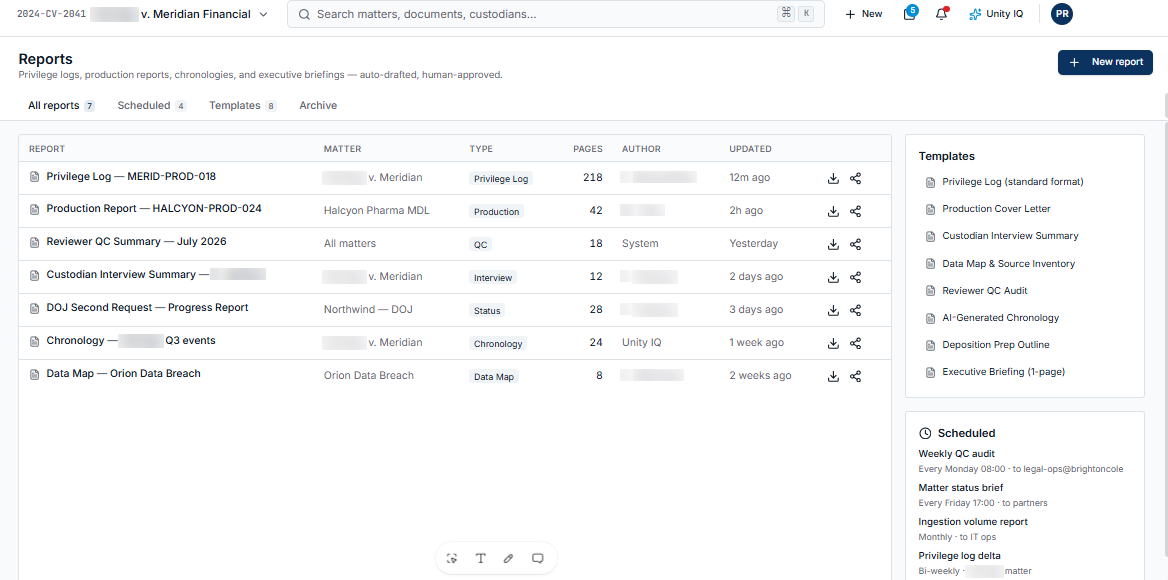Click the Production type tag
Image resolution: width=1168 pixels, height=580 pixels.
tap(496, 211)
